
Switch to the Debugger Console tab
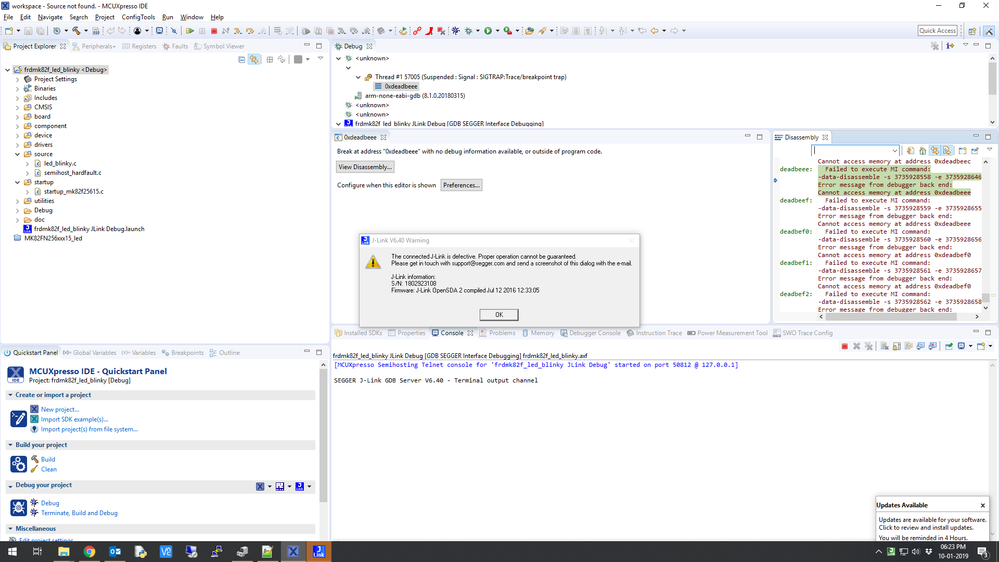pyautogui.click(x=590, y=333)
